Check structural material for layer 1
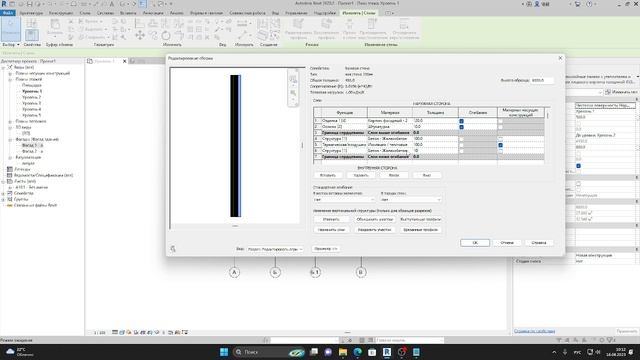This screenshot has height=360, width=640. pos(500,121)
